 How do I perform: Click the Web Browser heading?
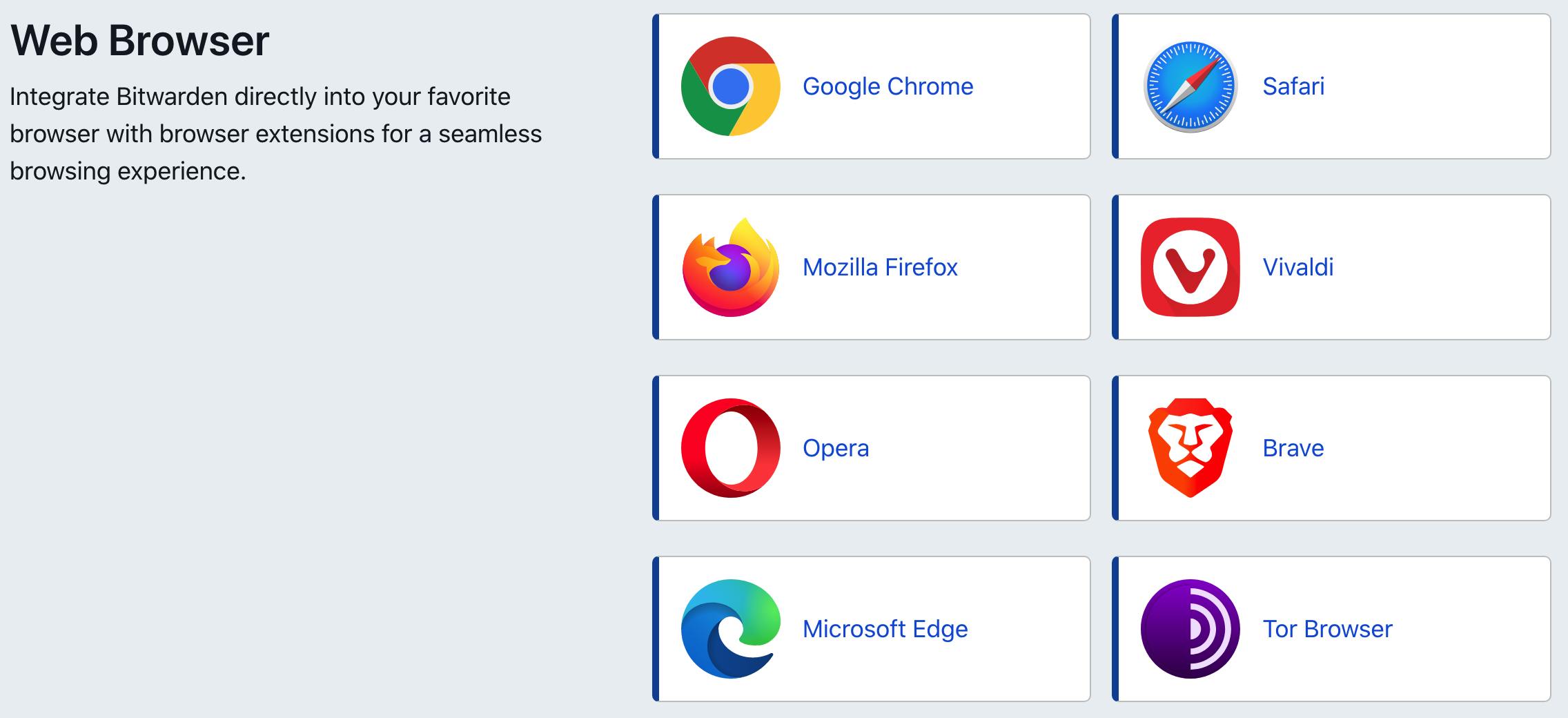pyautogui.click(x=140, y=40)
